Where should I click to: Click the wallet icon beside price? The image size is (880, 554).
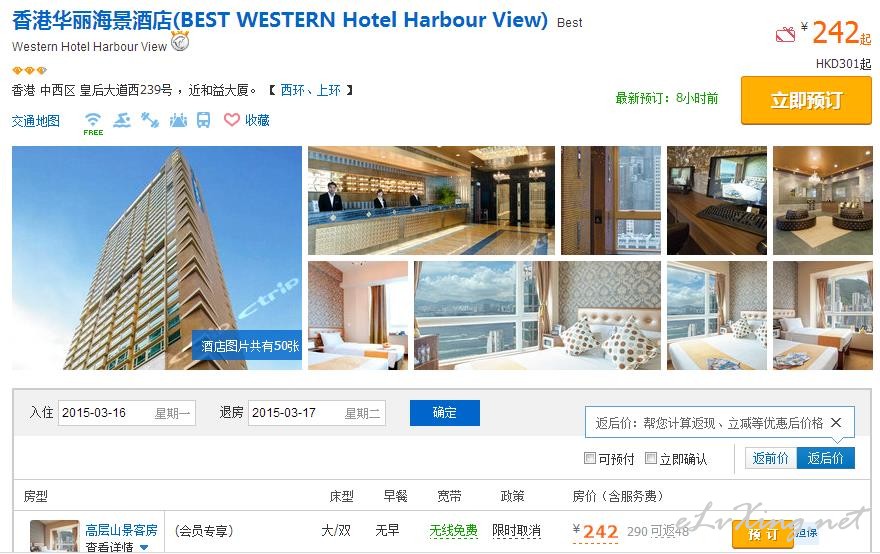[x=785, y=35]
